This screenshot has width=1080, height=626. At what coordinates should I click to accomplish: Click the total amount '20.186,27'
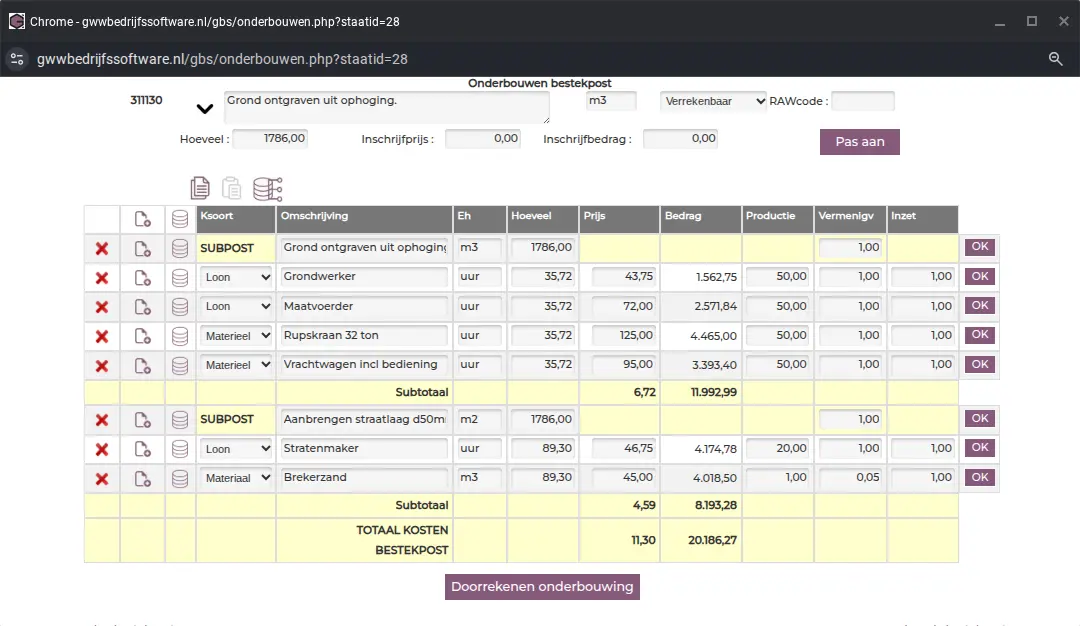point(712,541)
